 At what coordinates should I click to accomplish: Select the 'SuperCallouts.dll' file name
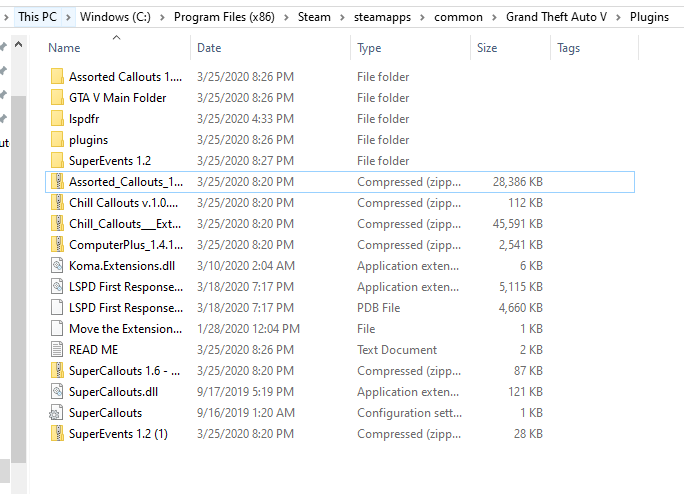coord(113,391)
